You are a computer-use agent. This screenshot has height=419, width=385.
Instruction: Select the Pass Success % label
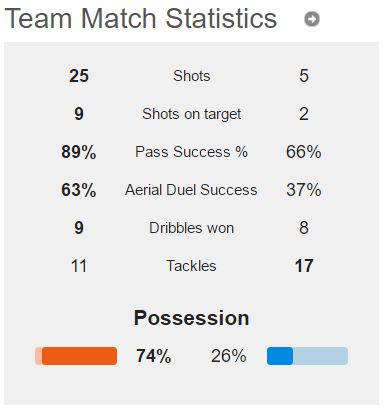click(191, 152)
